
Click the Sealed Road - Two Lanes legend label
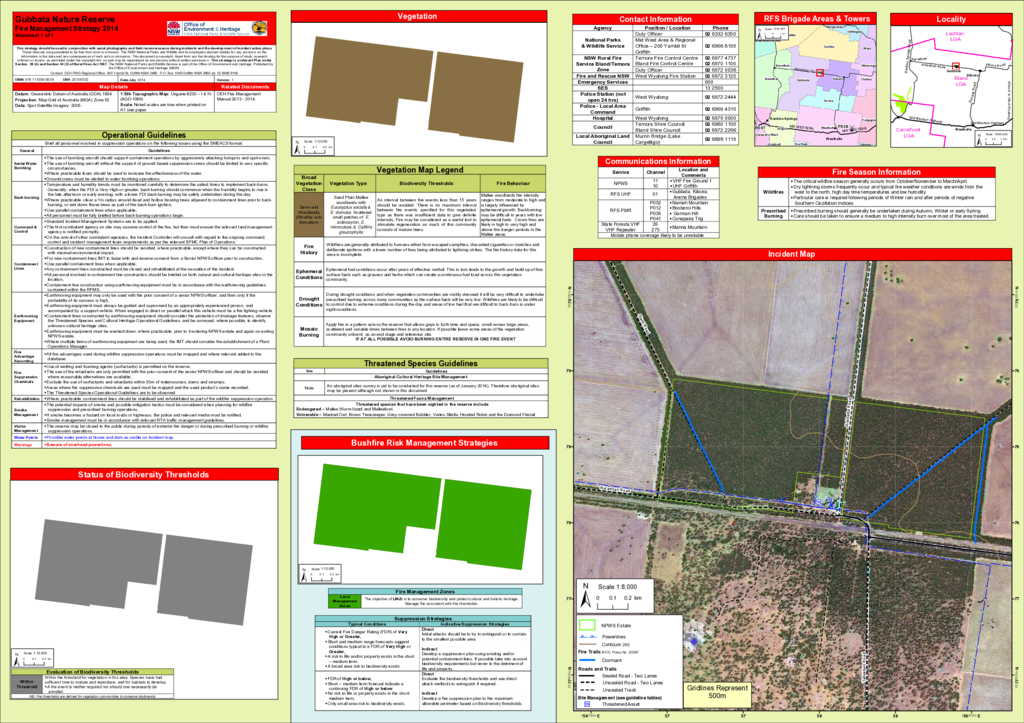630,676
